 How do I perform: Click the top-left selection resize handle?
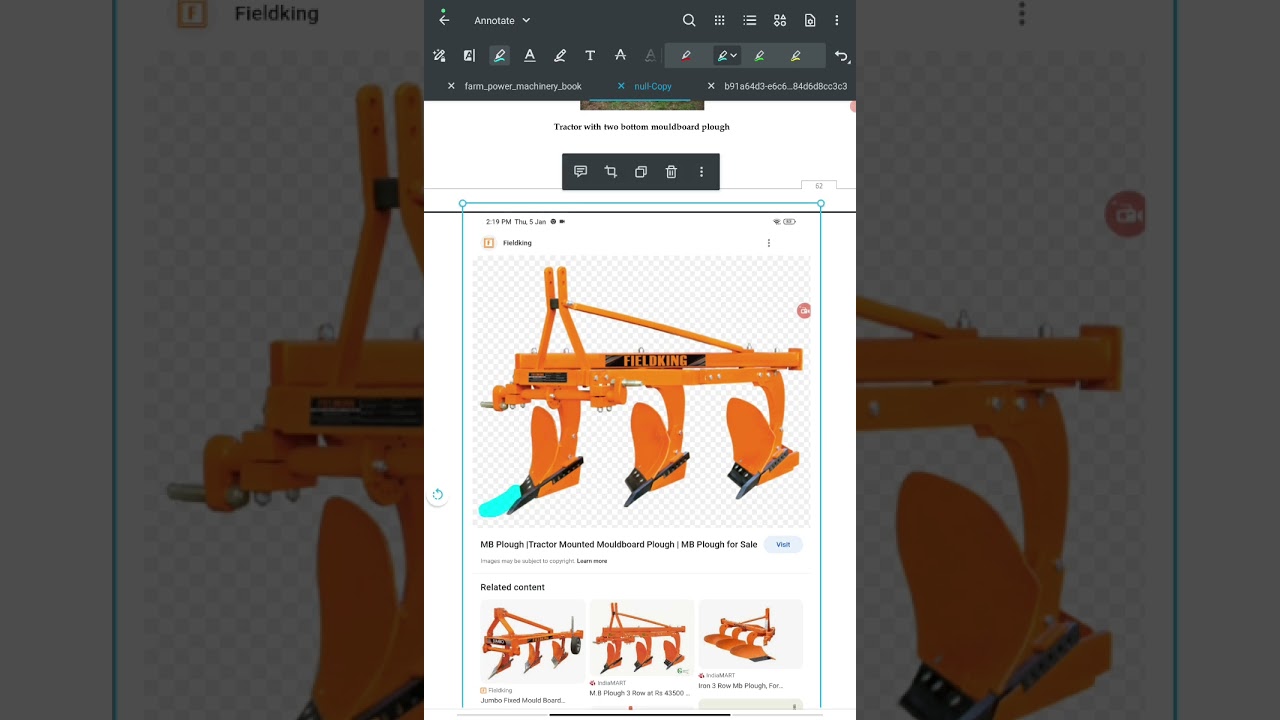463,204
